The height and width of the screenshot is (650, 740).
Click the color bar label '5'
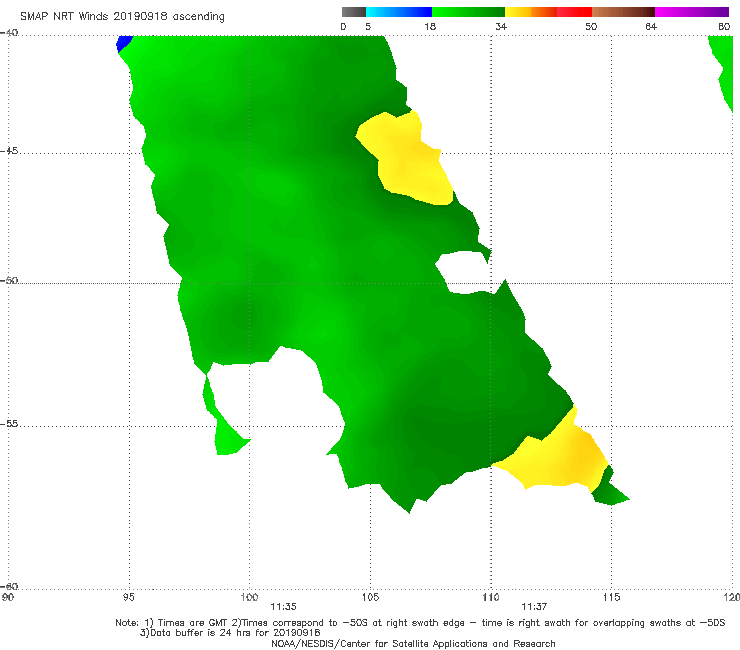pos(368,27)
